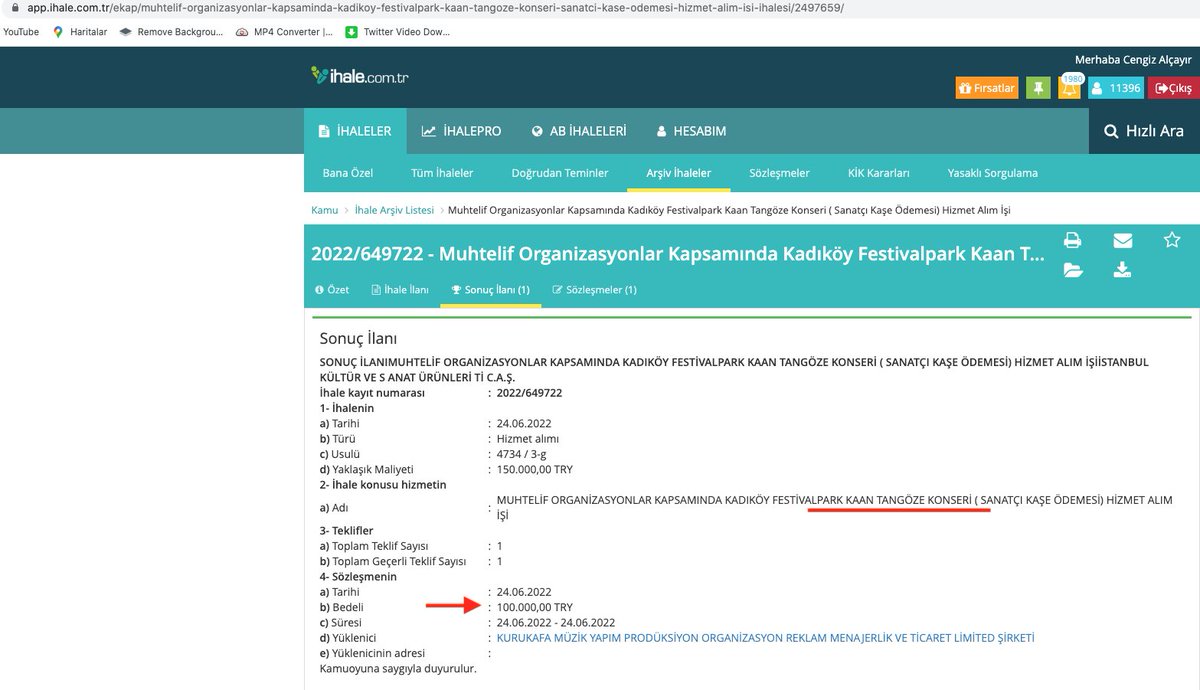Click Kamuoyuna saygıyla duyurulur text
The width and height of the screenshot is (1200, 690).
pos(398,667)
